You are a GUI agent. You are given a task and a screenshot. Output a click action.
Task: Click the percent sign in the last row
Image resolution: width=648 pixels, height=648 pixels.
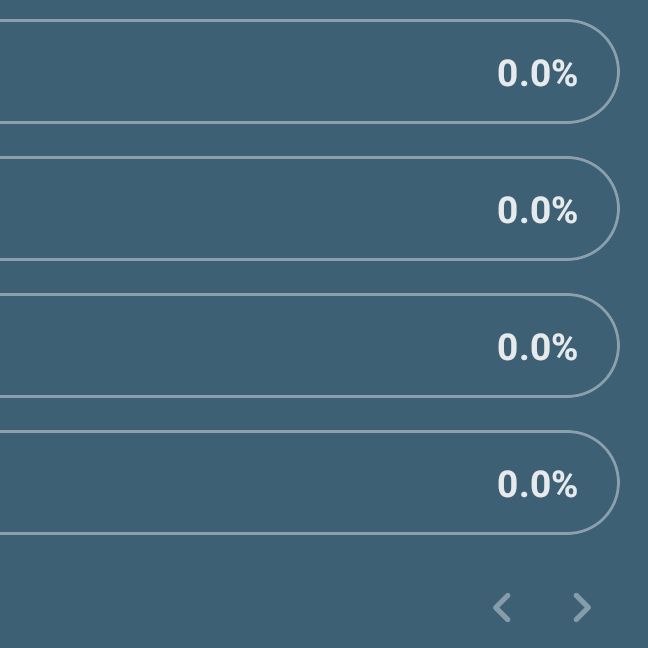click(x=565, y=484)
